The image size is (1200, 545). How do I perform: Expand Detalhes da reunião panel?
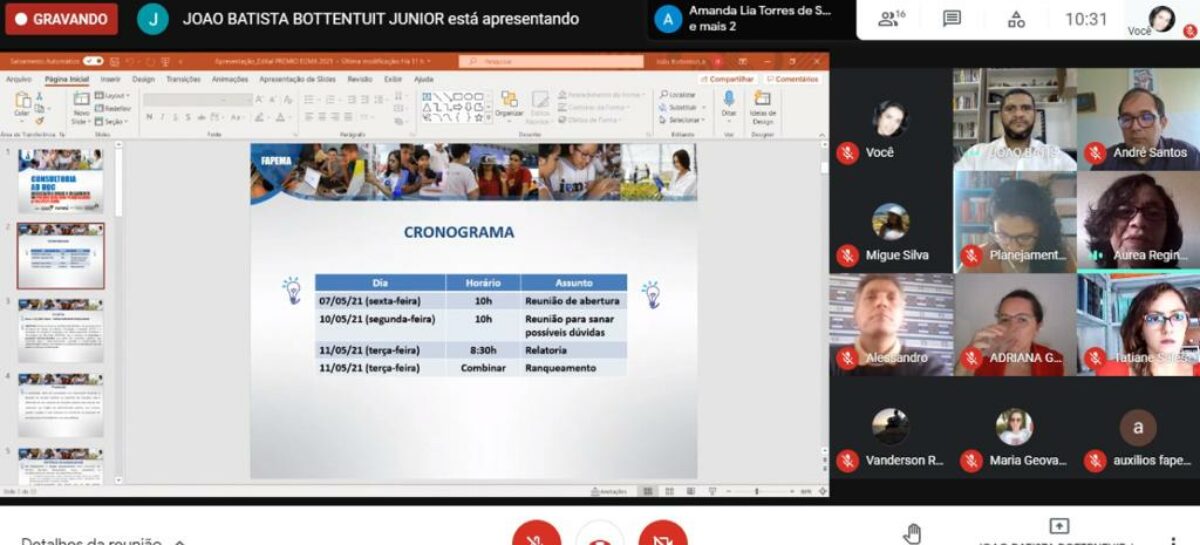[100, 541]
